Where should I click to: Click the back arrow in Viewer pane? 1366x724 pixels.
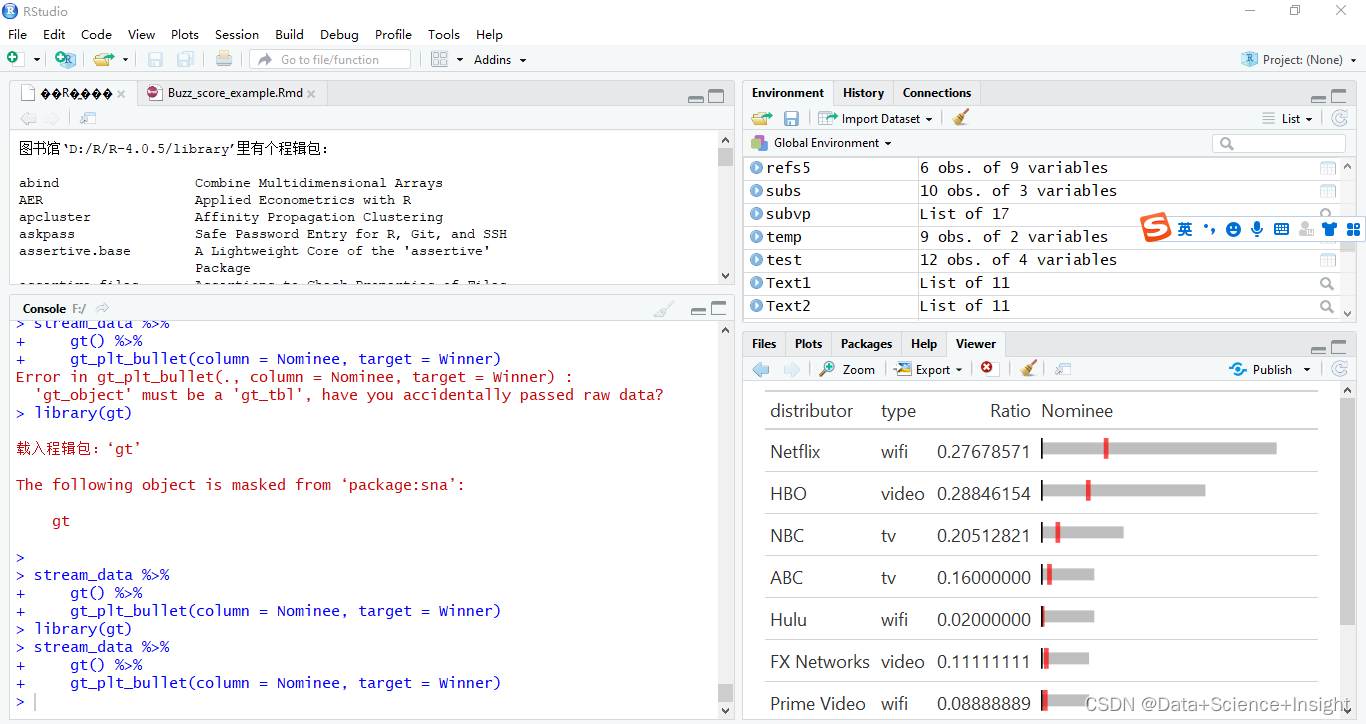pos(762,369)
